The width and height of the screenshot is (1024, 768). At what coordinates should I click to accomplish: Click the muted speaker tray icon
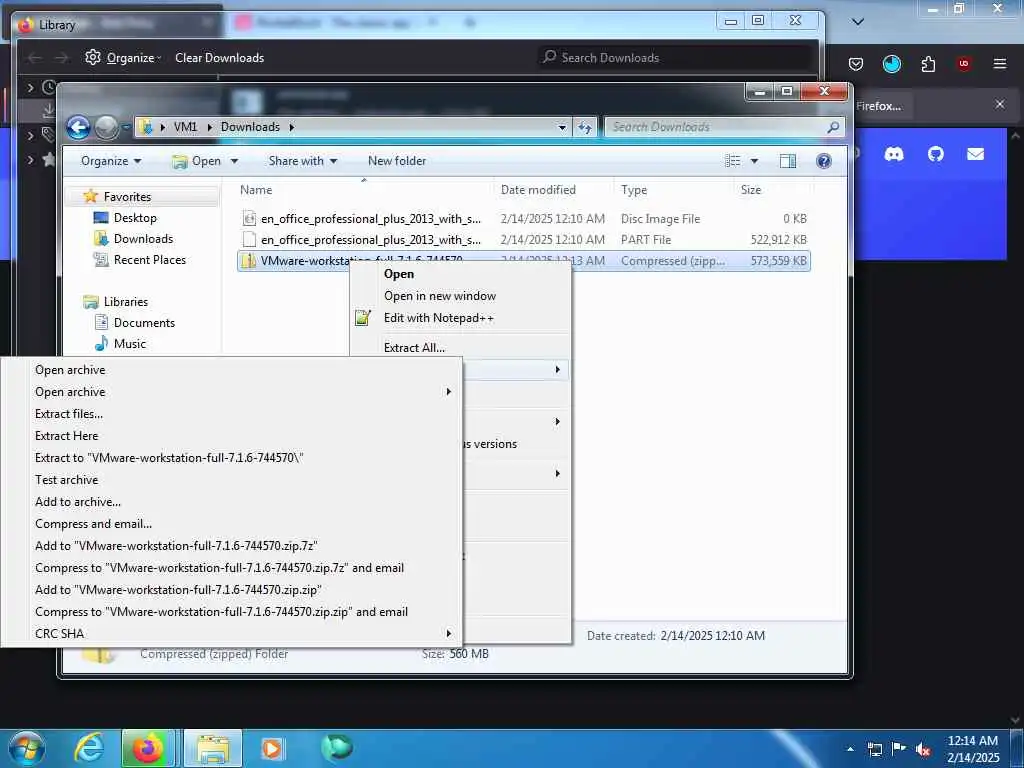point(923,749)
